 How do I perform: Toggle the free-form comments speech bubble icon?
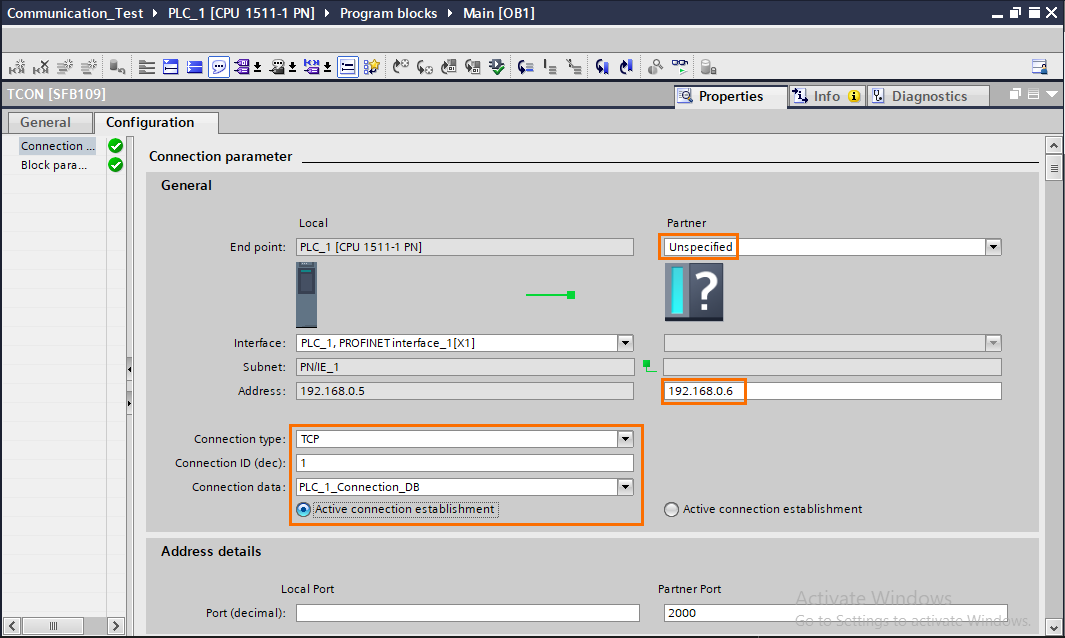tap(219, 67)
